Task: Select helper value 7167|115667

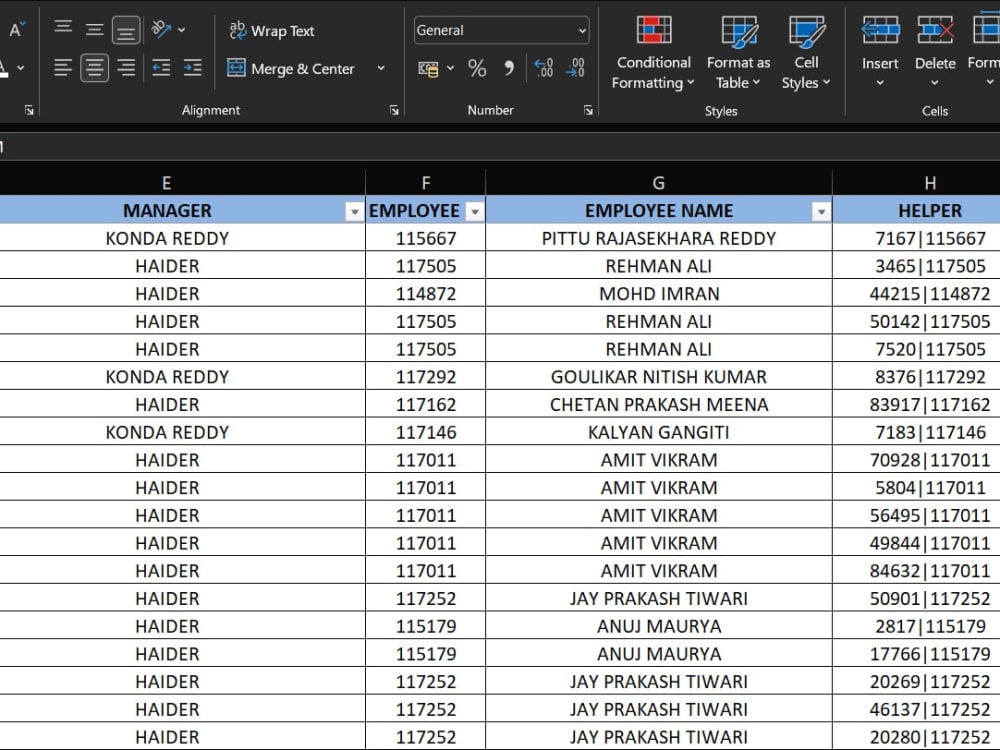Action: point(916,238)
